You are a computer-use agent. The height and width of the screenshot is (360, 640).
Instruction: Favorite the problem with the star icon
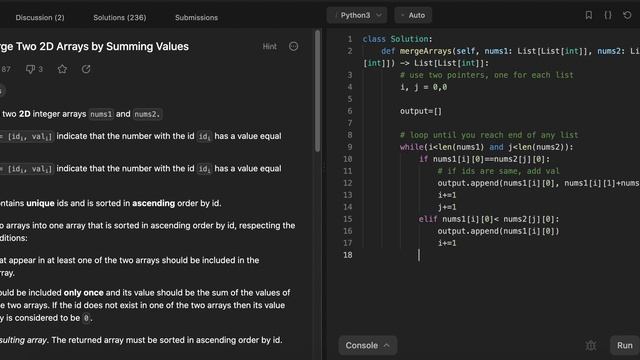62,69
